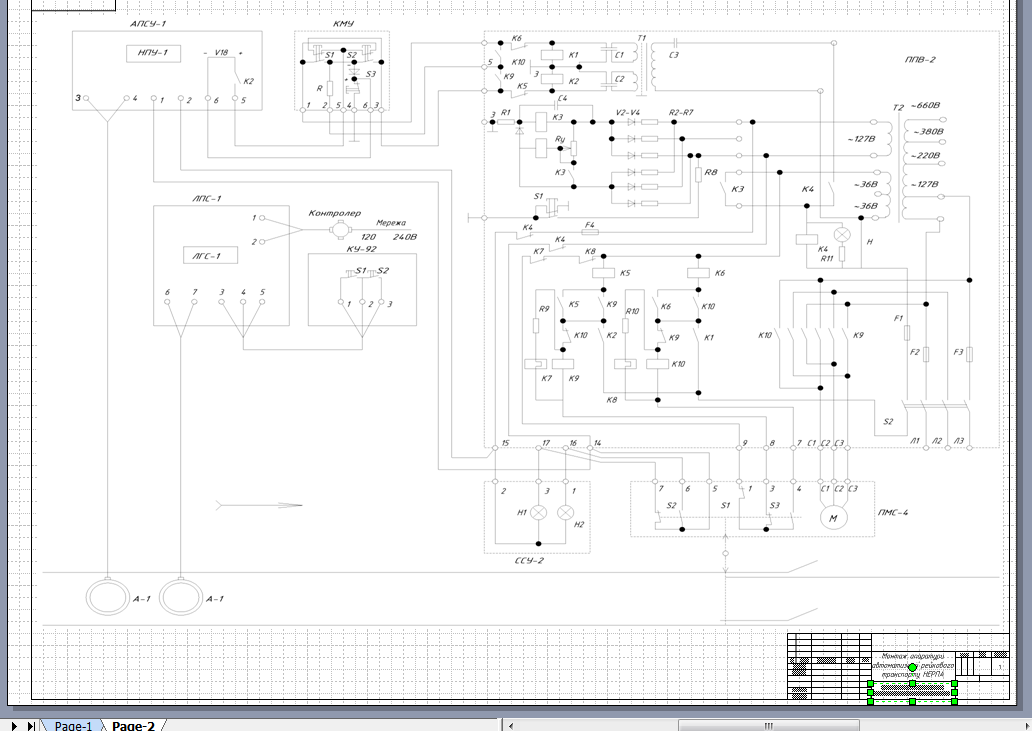This screenshot has height=731, width=1032.
Task: Select the Л3 terminal label
Action: click(x=959, y=441)
